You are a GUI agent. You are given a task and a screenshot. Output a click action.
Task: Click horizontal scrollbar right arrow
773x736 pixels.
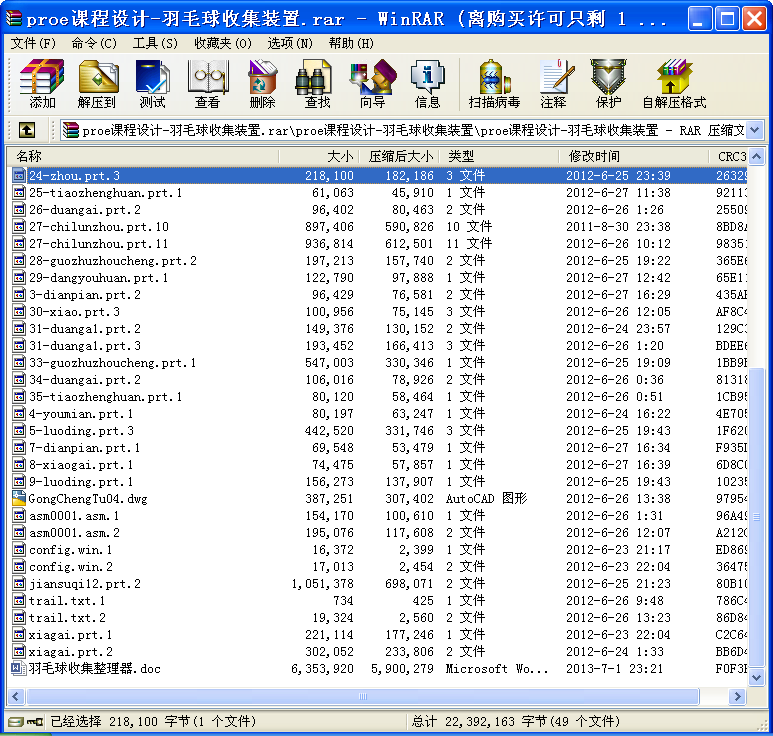click(738, 697)
